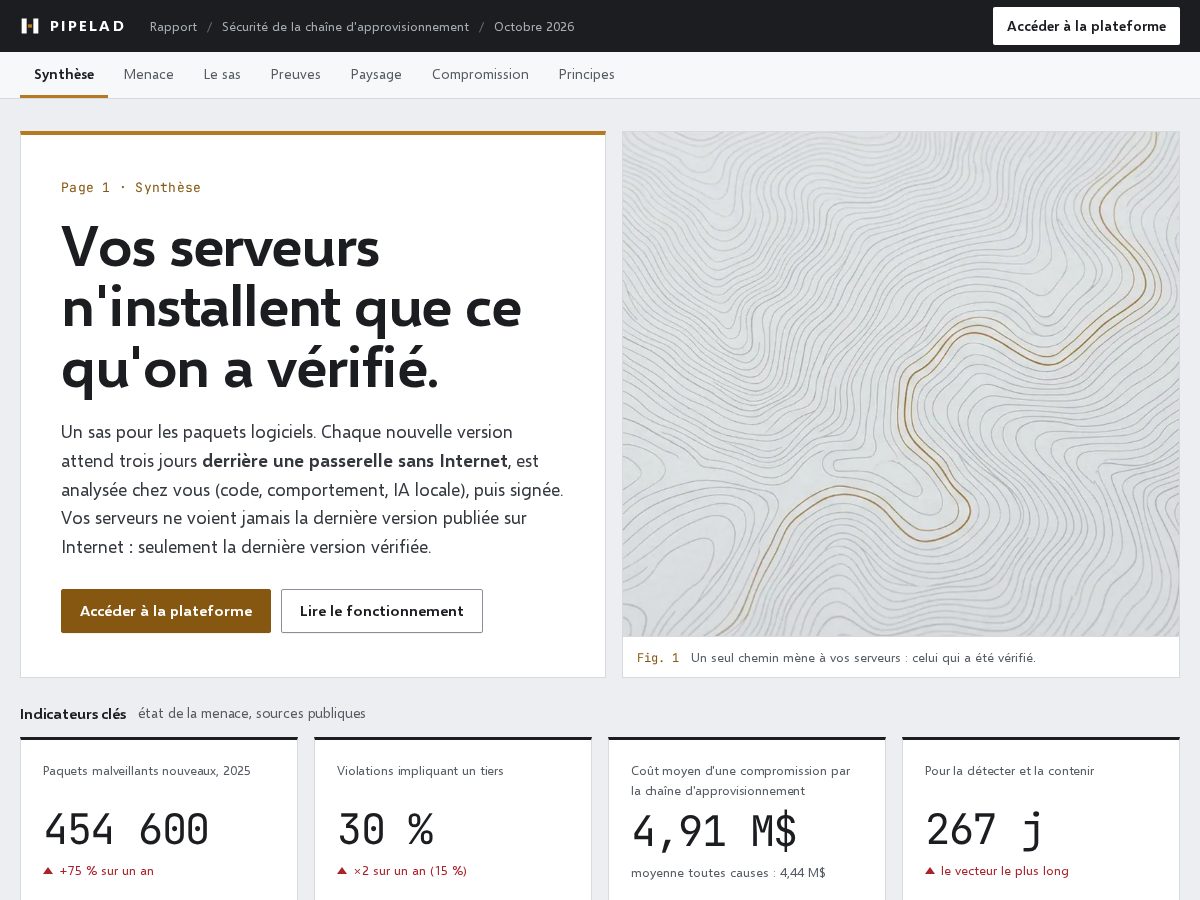
Task: Click 'le vecteur le plus long' text
Action: tap(1005, 871)
